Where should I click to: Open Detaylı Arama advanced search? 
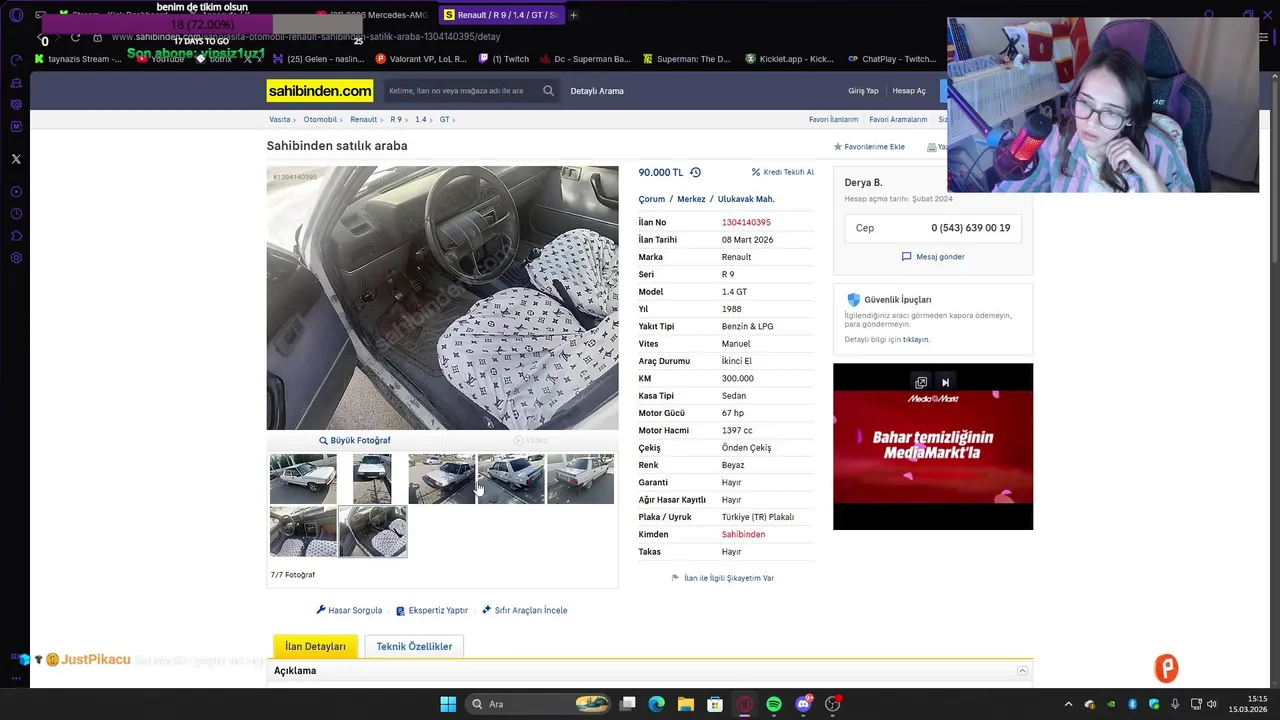tap(597, 91)
